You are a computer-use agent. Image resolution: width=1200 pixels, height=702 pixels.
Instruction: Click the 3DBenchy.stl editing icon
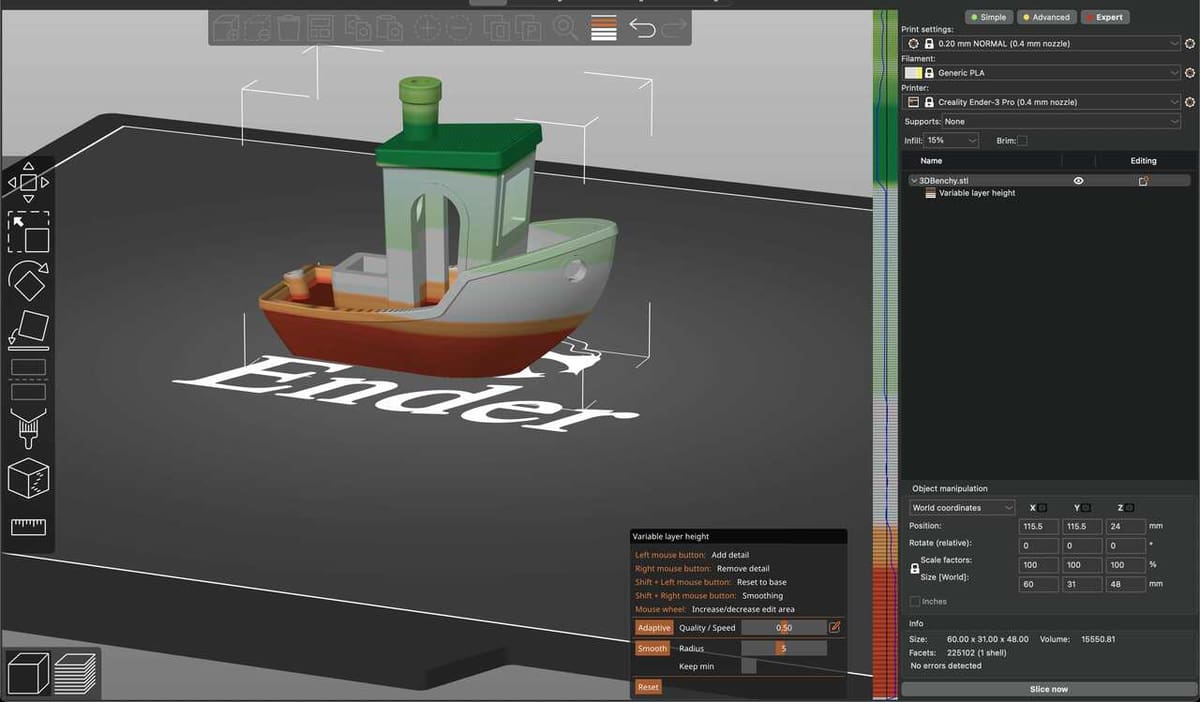tap(1143, 181)
